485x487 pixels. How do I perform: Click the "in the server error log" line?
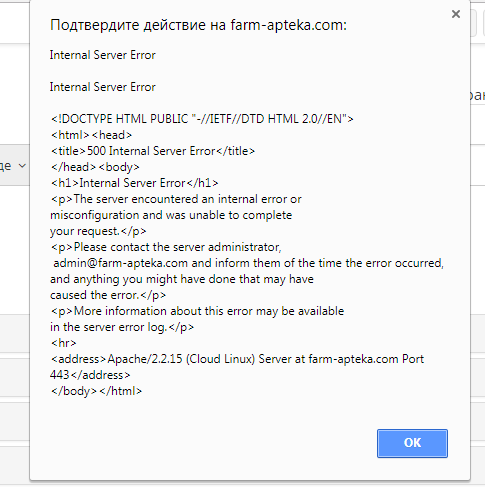tap(122, 327)
